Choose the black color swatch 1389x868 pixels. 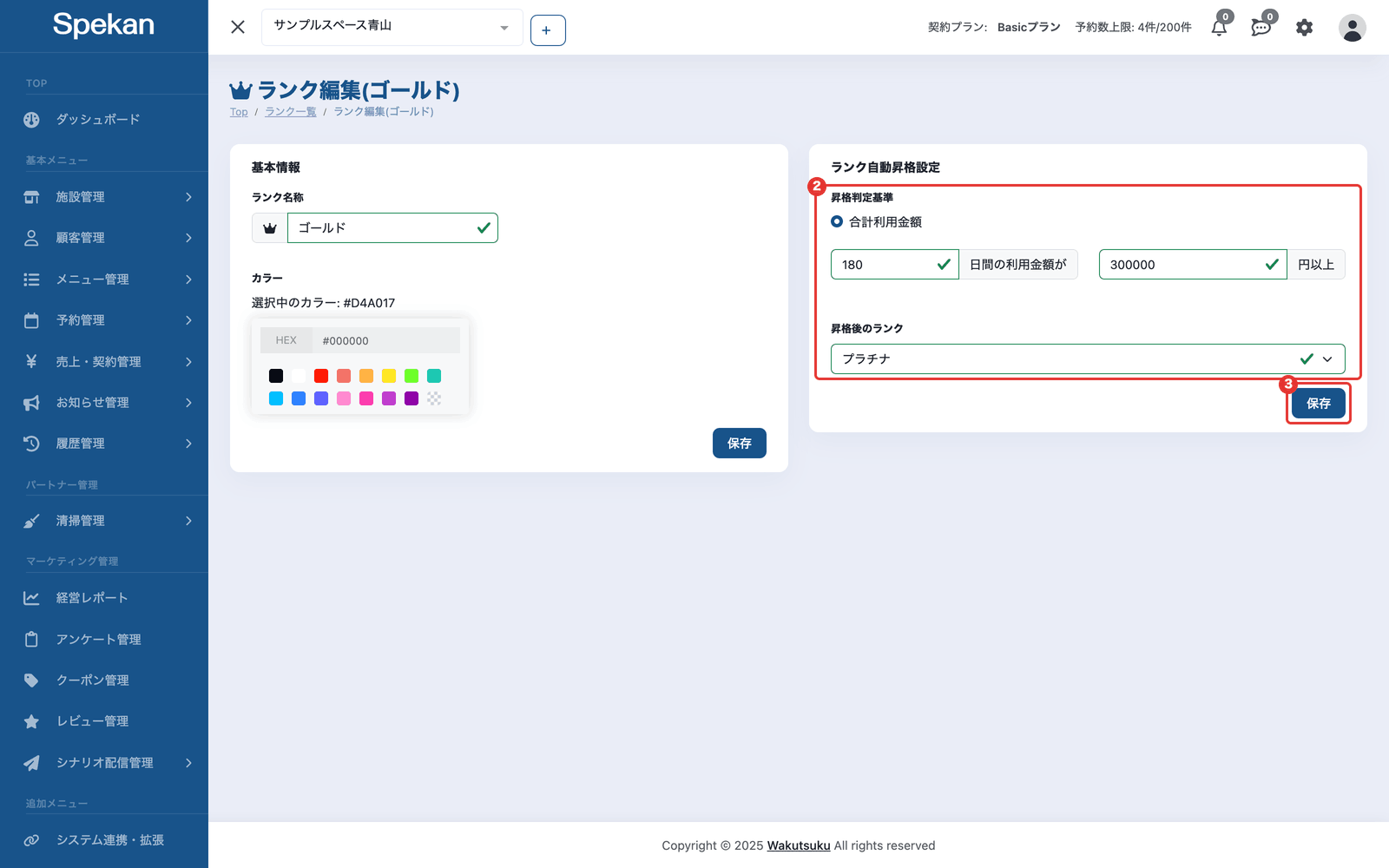pos(276,376)
